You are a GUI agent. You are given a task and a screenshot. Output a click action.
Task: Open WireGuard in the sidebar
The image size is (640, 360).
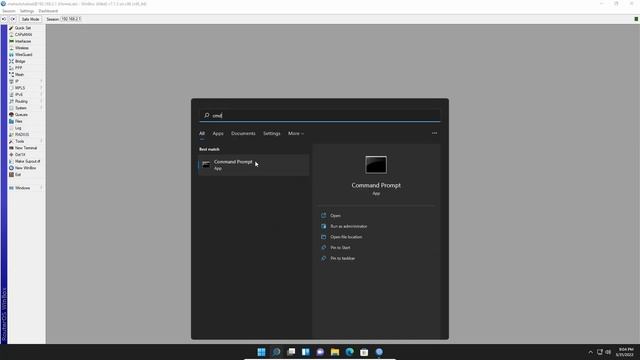click(x=23, y=55)
